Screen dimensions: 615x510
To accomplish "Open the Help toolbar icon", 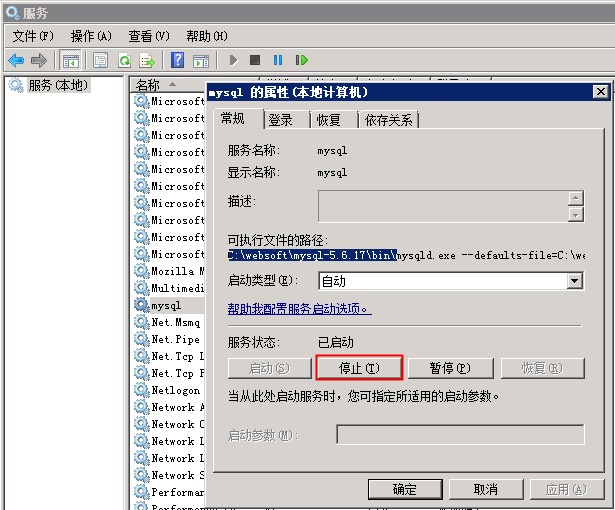I will pyautogui.click(x=177, y=61).
